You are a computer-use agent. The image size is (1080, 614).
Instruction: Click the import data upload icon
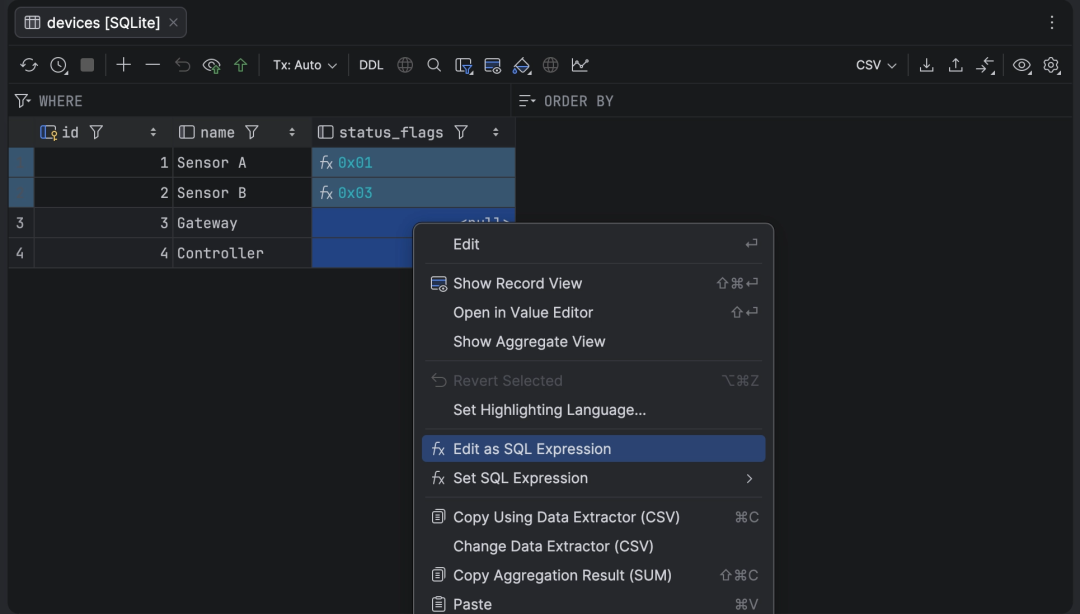955,65
